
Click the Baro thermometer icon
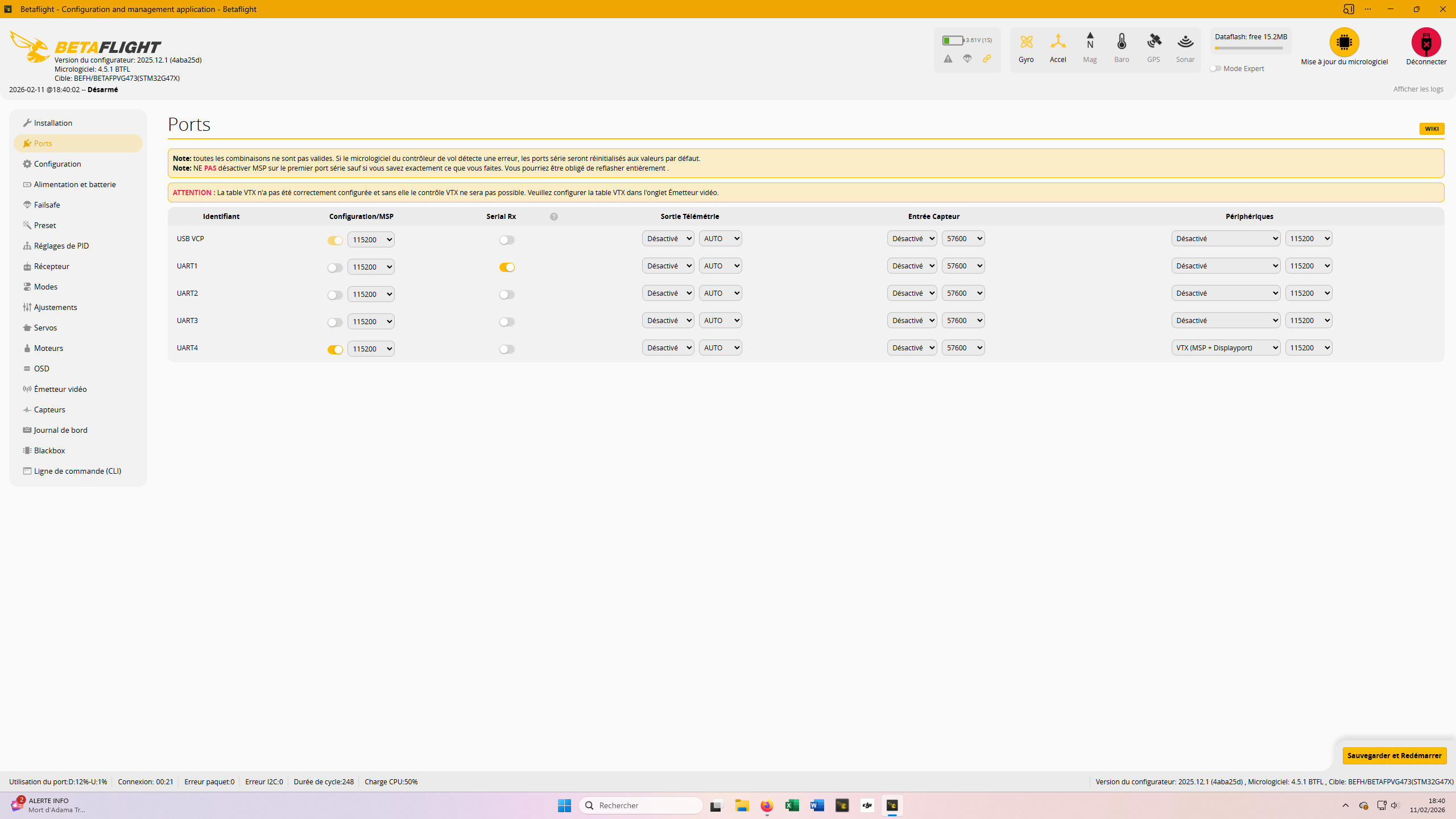[x=1122, y=42]
